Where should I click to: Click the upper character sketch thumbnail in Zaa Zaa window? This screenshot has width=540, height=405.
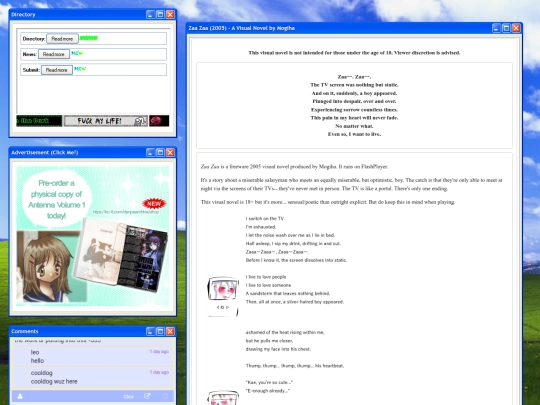click(223, 296)
